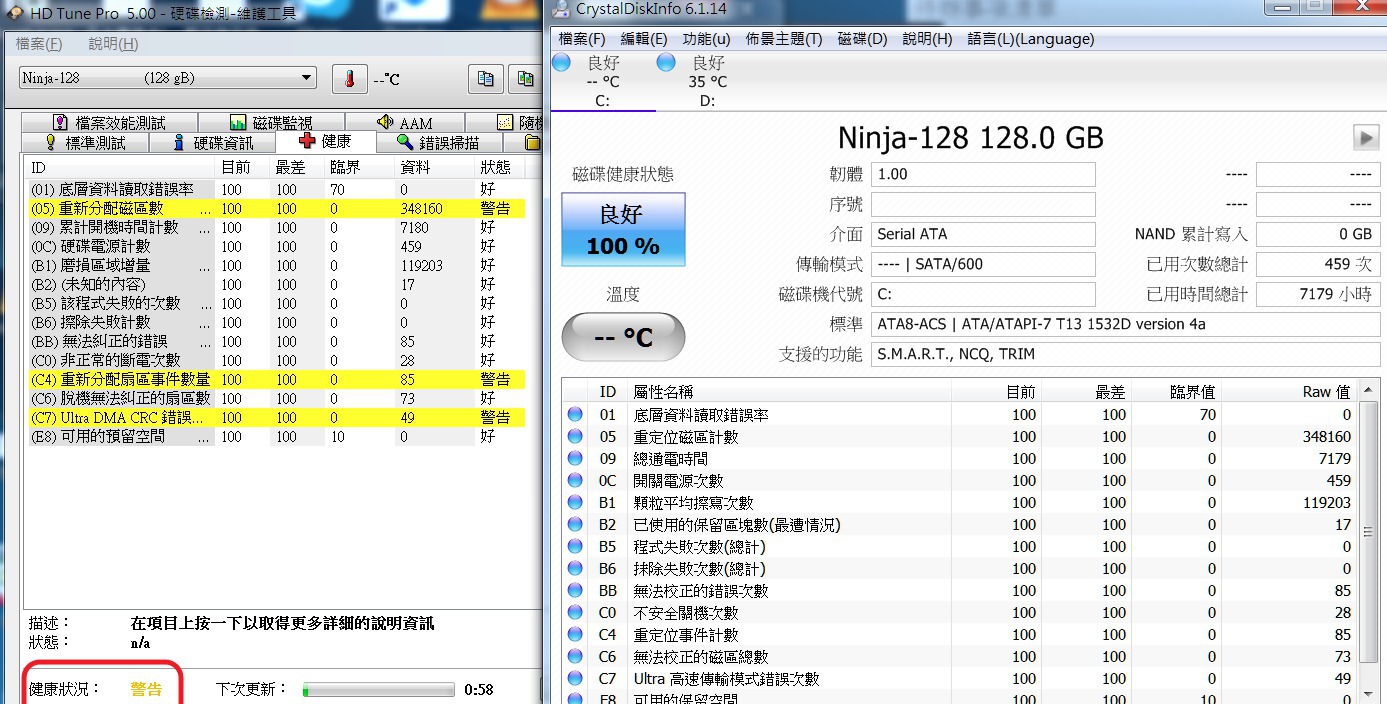Click the 韌體 firmware field showing 1.00
The width and height of the screenshot is (1387, 704).
(983, 174)
